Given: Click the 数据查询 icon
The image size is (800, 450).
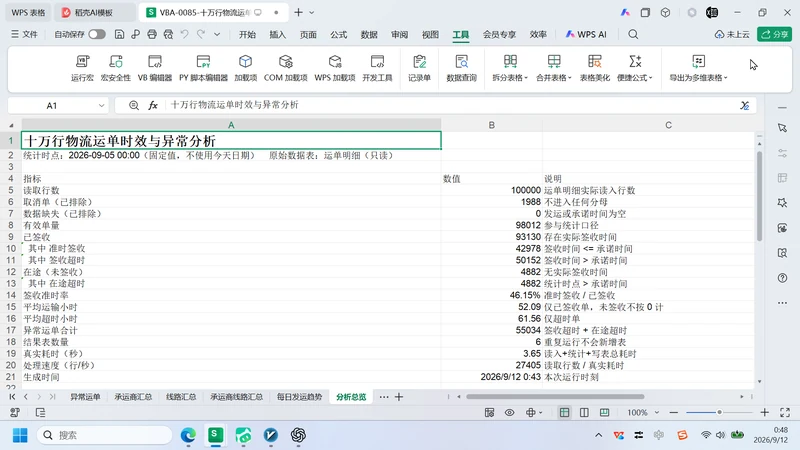Looking at the screenshot, I should pos(461,68).
